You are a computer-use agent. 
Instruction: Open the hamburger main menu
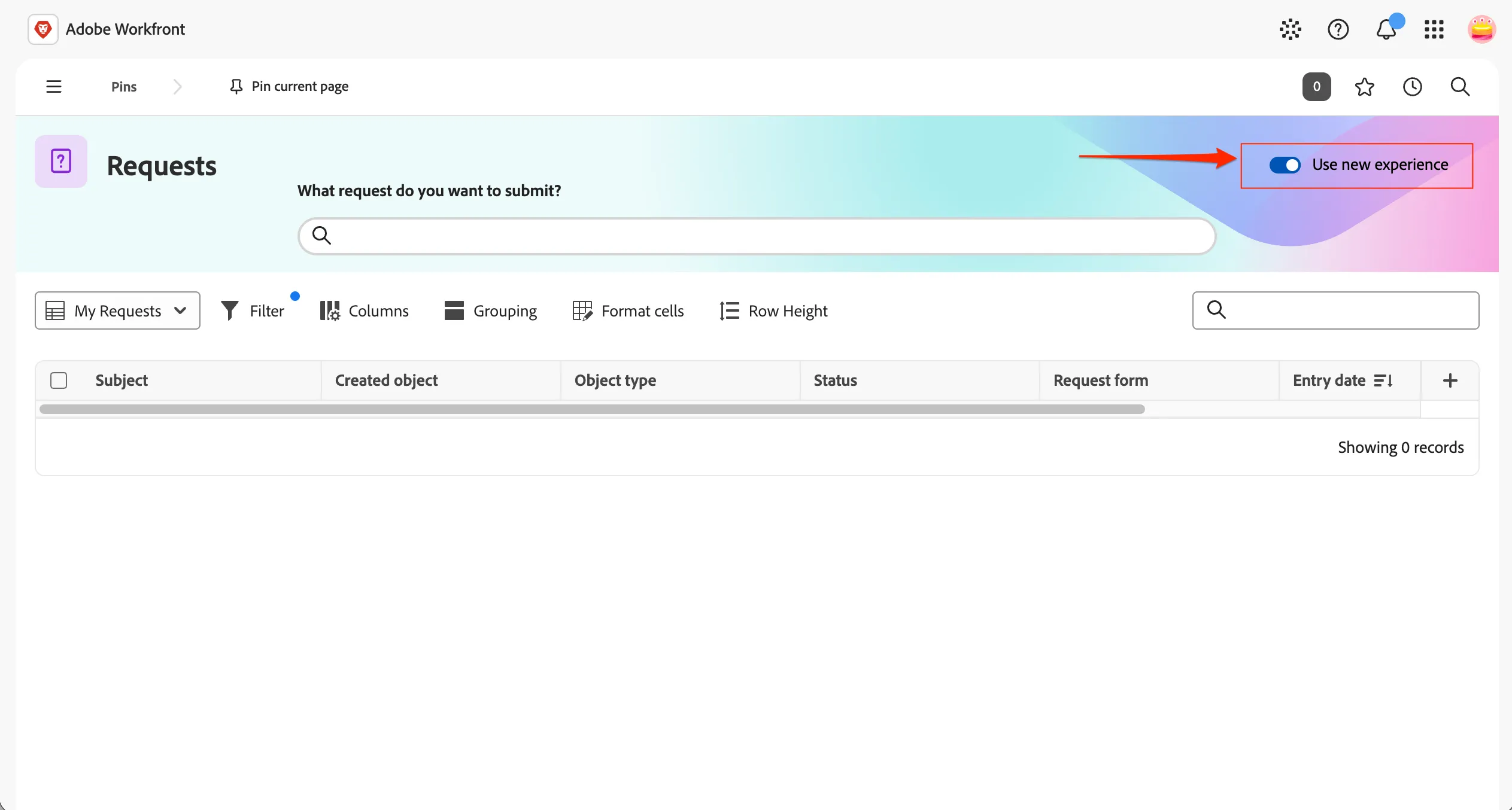pyautogui.click(x=54, y=87)
